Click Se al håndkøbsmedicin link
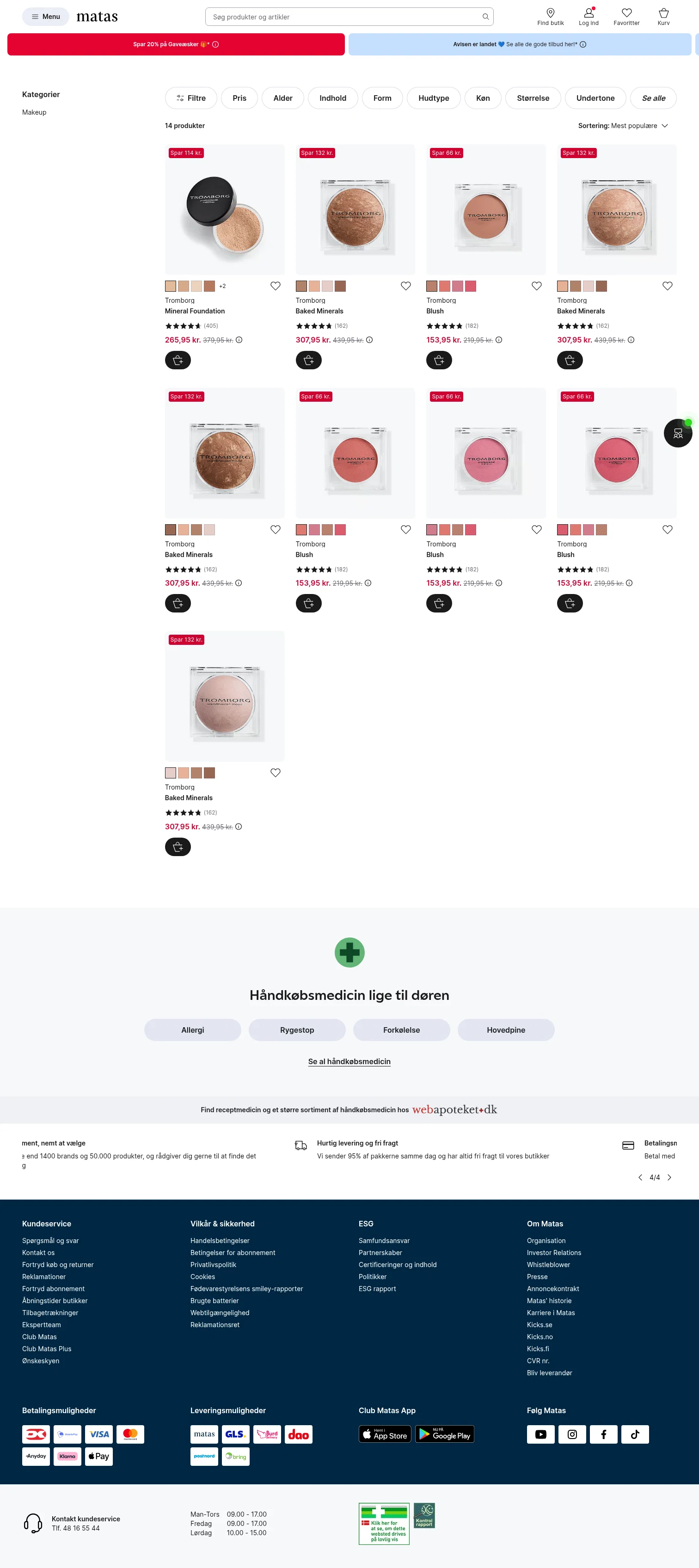Viewport: 699px width, 1568px height. click(x=349, y=1061)
